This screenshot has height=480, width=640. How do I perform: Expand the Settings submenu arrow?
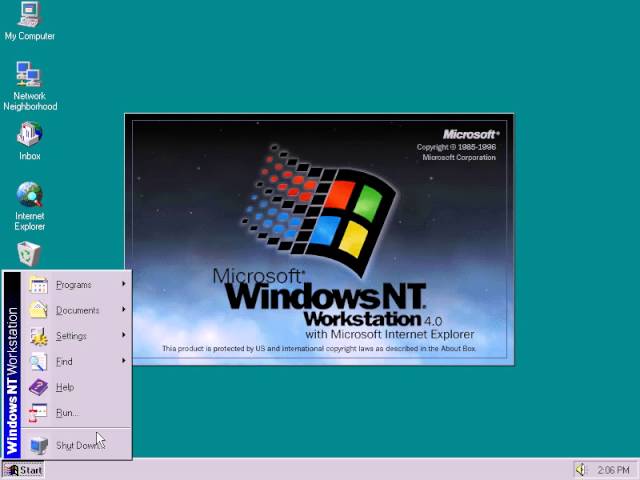click(x=124, y=335)
